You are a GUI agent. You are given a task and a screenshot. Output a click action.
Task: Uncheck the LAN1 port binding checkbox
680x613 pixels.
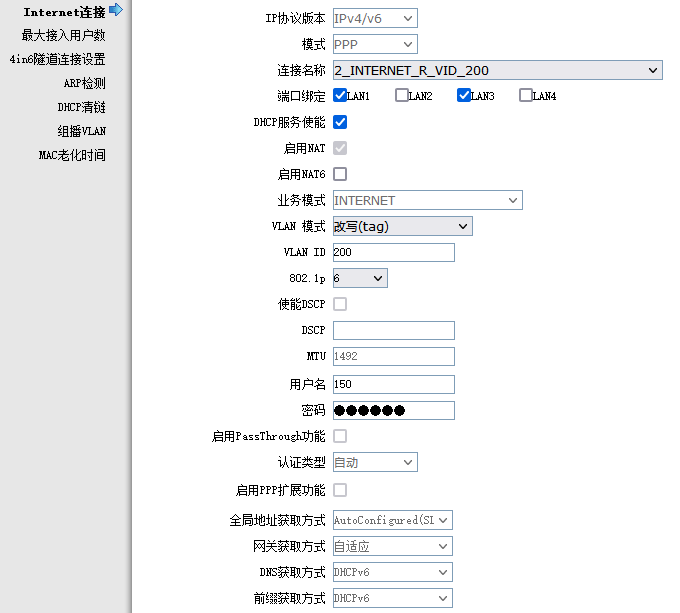click(340, 96)
